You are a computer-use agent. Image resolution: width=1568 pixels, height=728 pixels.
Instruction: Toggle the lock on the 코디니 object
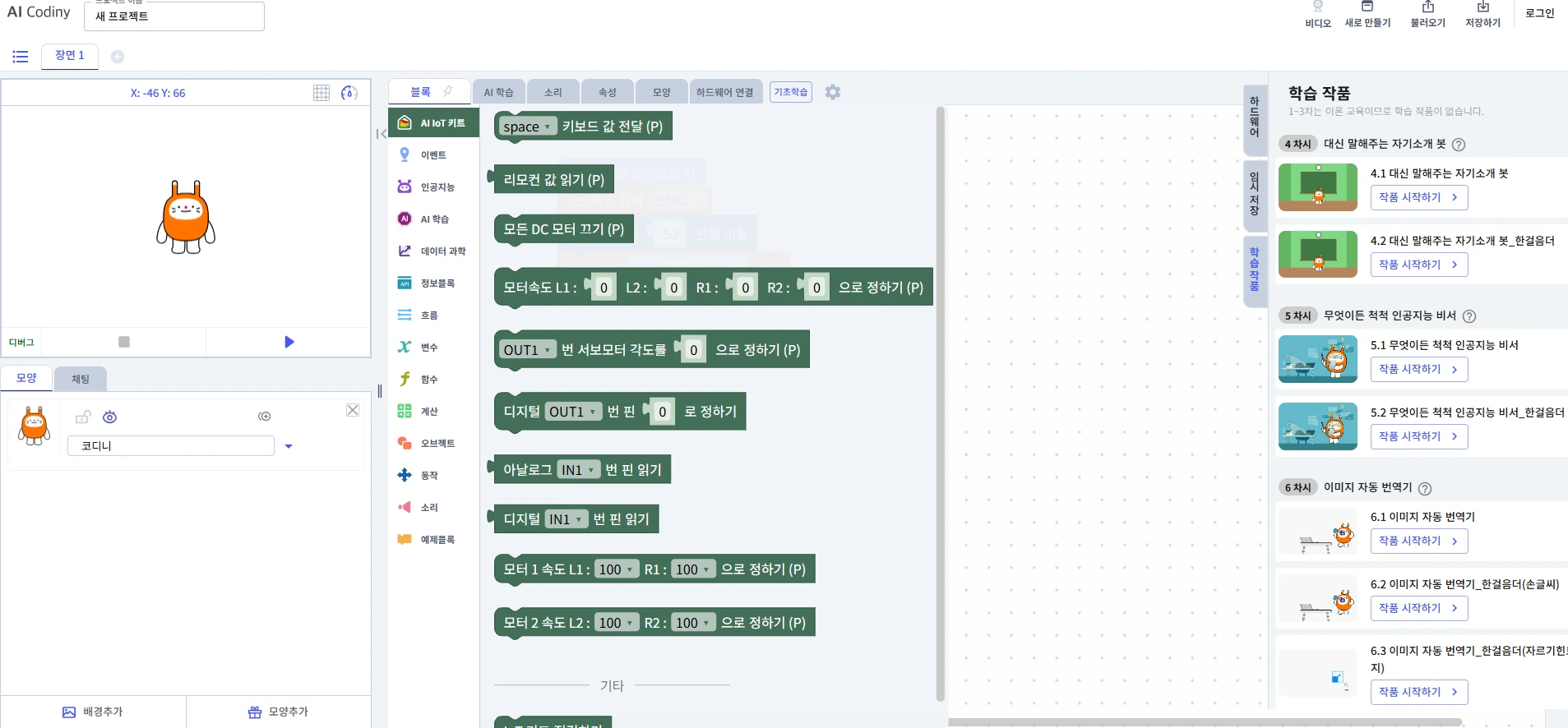pos(82,417)
